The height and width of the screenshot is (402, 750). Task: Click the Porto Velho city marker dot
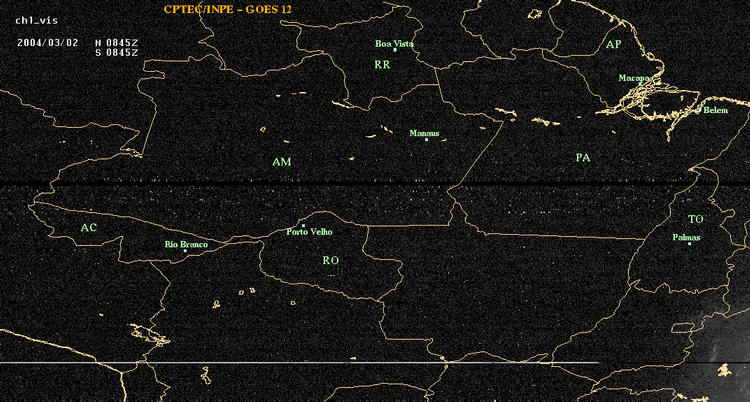303,225
